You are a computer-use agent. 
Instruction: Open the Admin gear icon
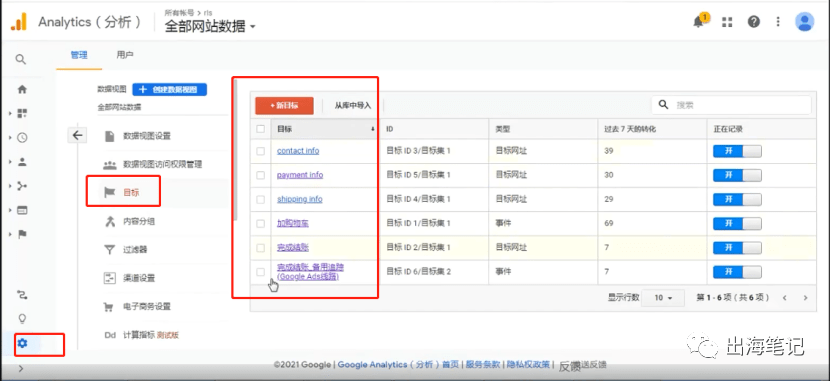click(22, 343)
